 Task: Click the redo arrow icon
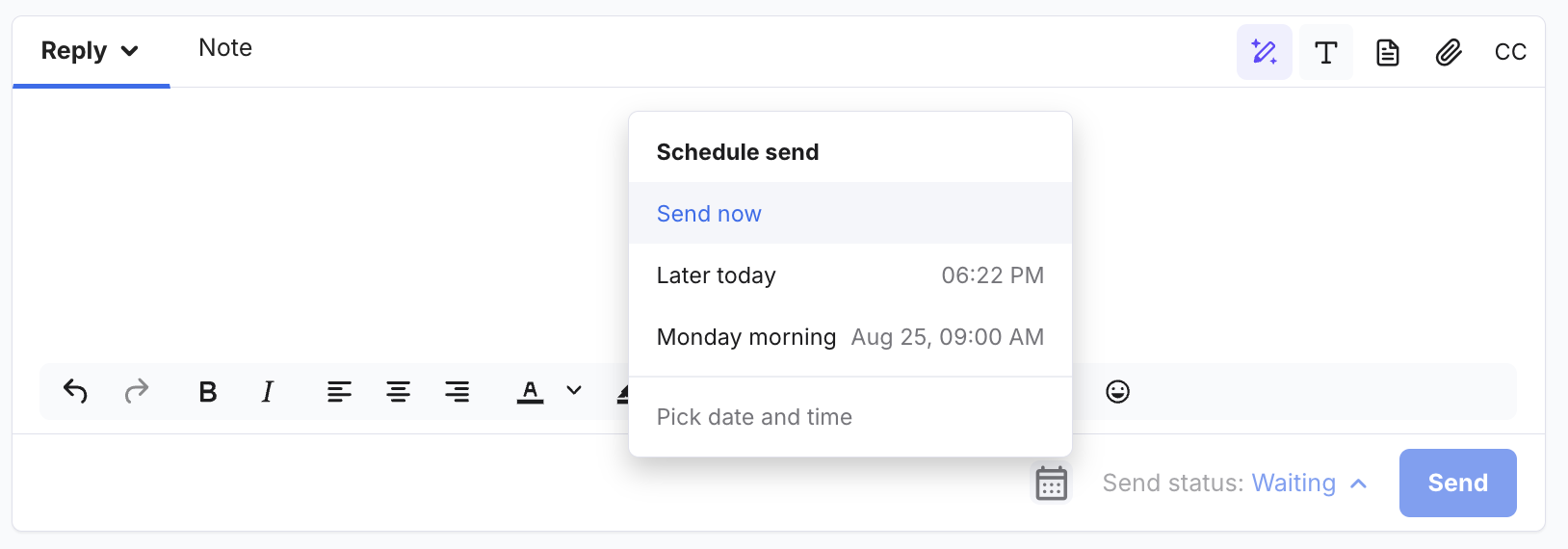click(x=137, y=391)
